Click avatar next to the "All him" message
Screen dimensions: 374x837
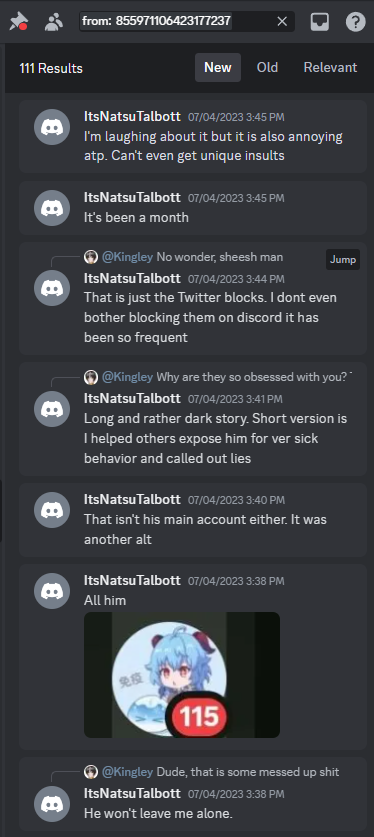coord(52,591)
